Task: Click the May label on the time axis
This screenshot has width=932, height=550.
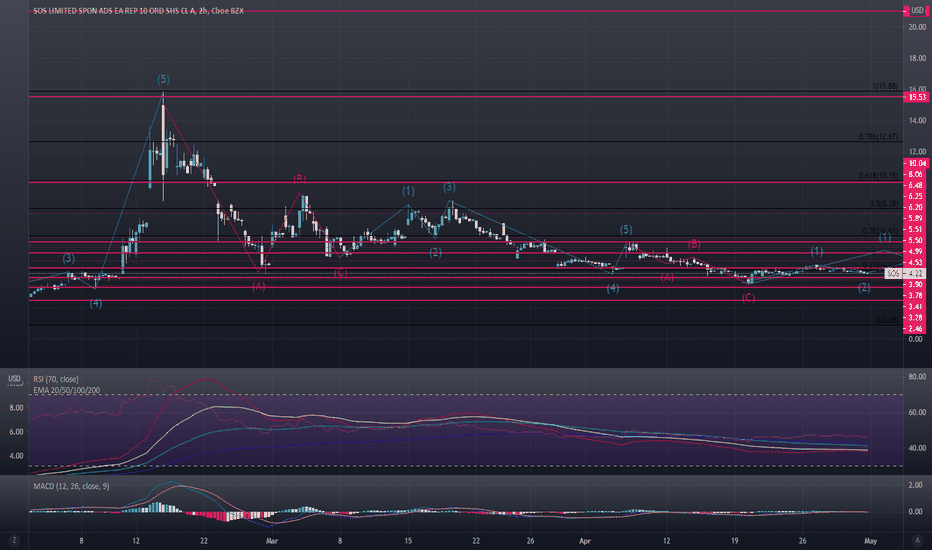Action: pos(870,540)
